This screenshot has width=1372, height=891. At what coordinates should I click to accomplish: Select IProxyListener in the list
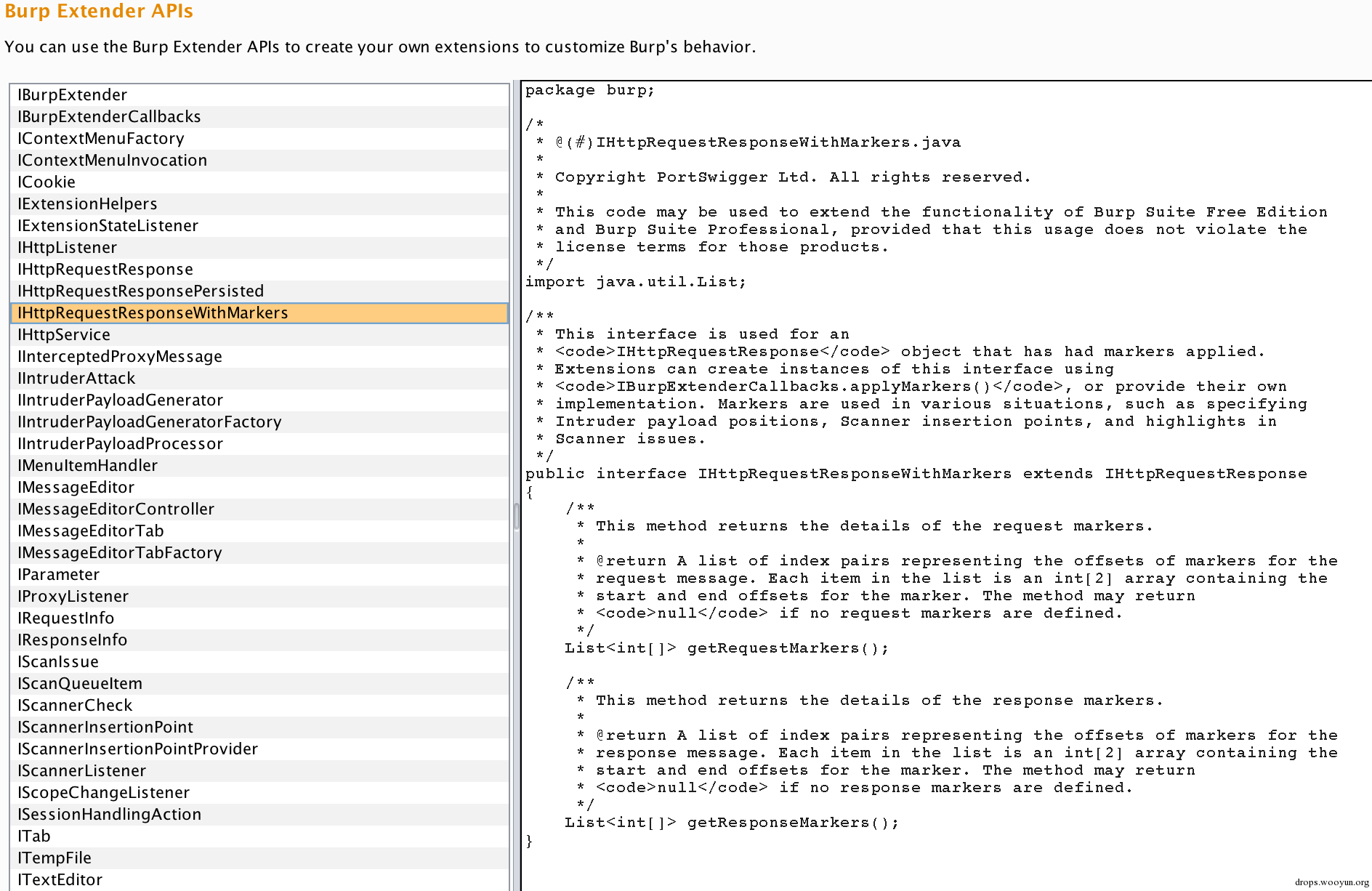click(259, 597)
